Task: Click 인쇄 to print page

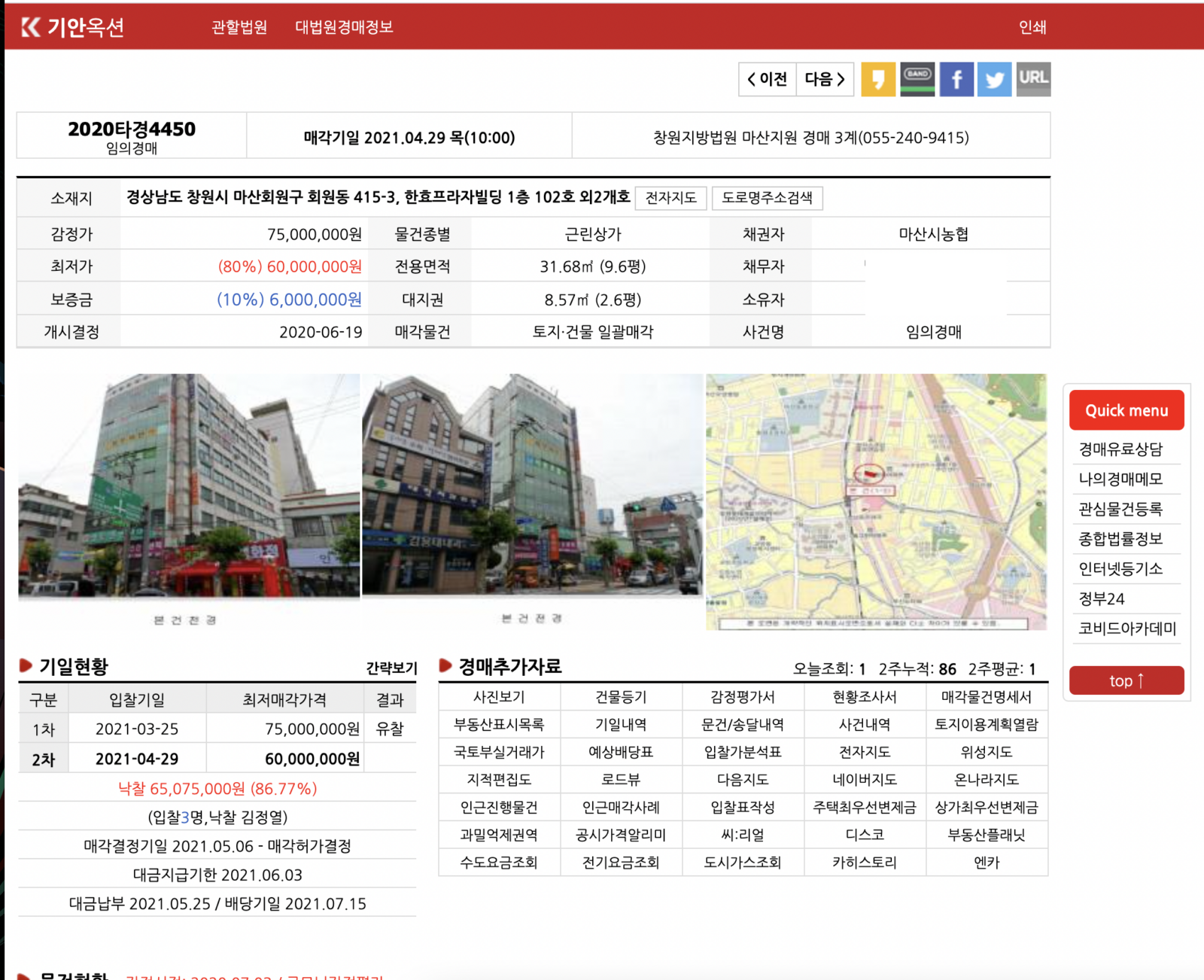Action: tap(1032, 27)
